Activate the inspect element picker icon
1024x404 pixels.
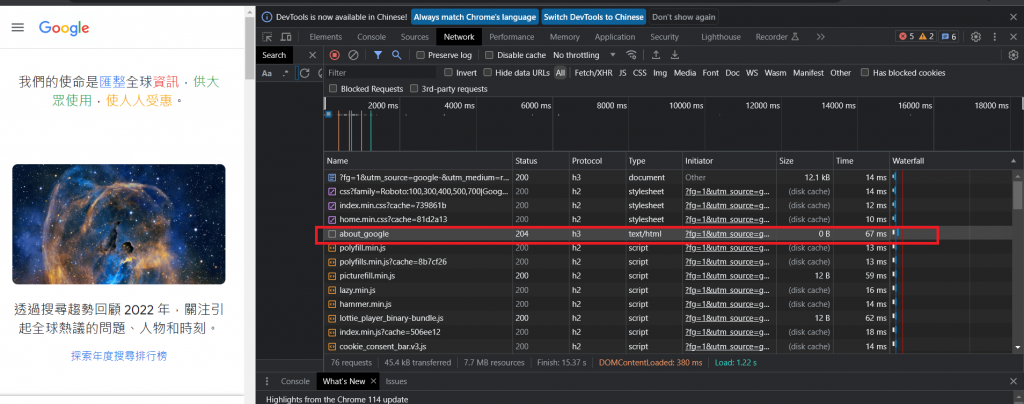coord(267,37)
